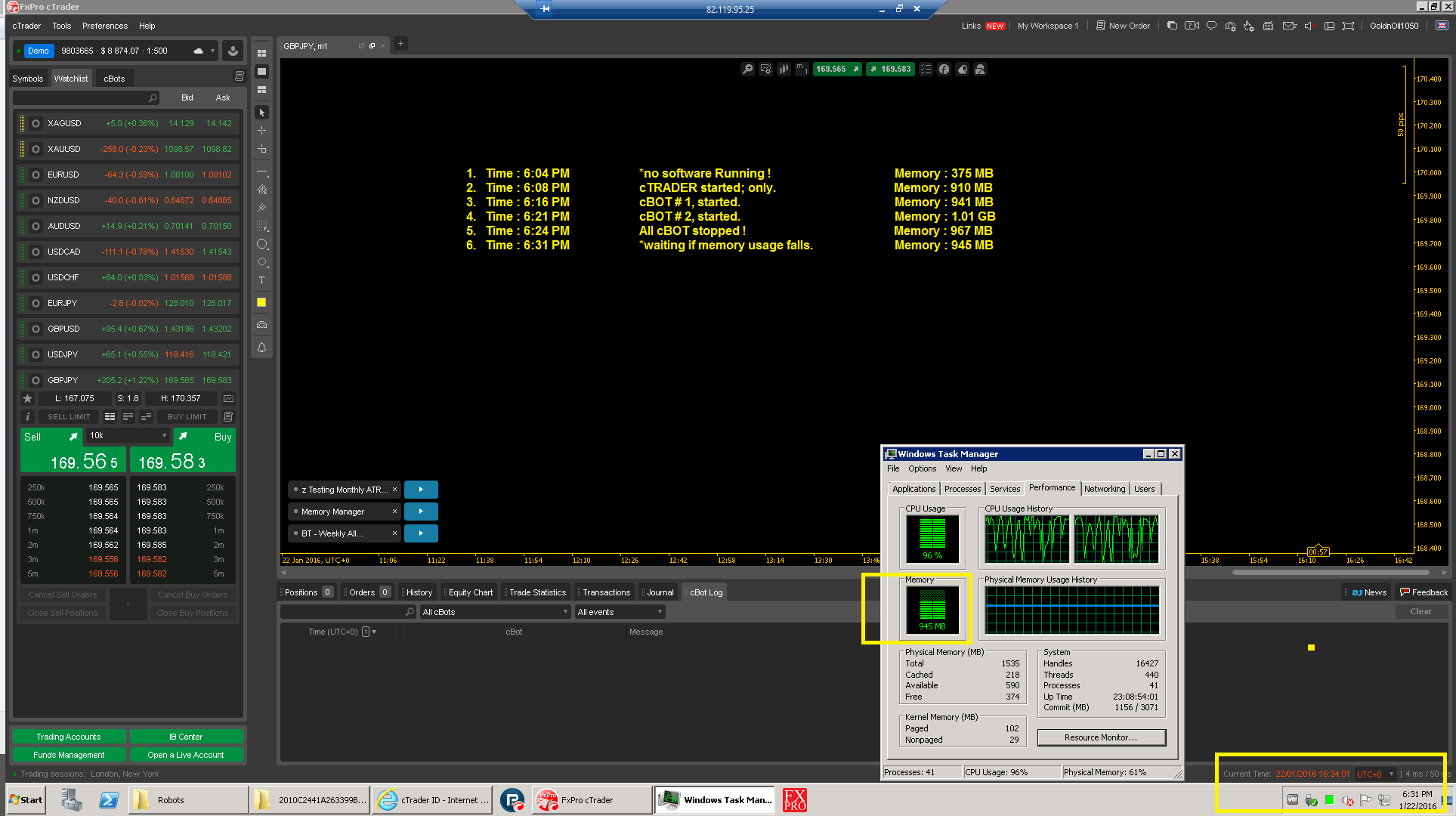1456x816 pixels.
Task: Click the cBot Log search field
Action: point(348,612)
